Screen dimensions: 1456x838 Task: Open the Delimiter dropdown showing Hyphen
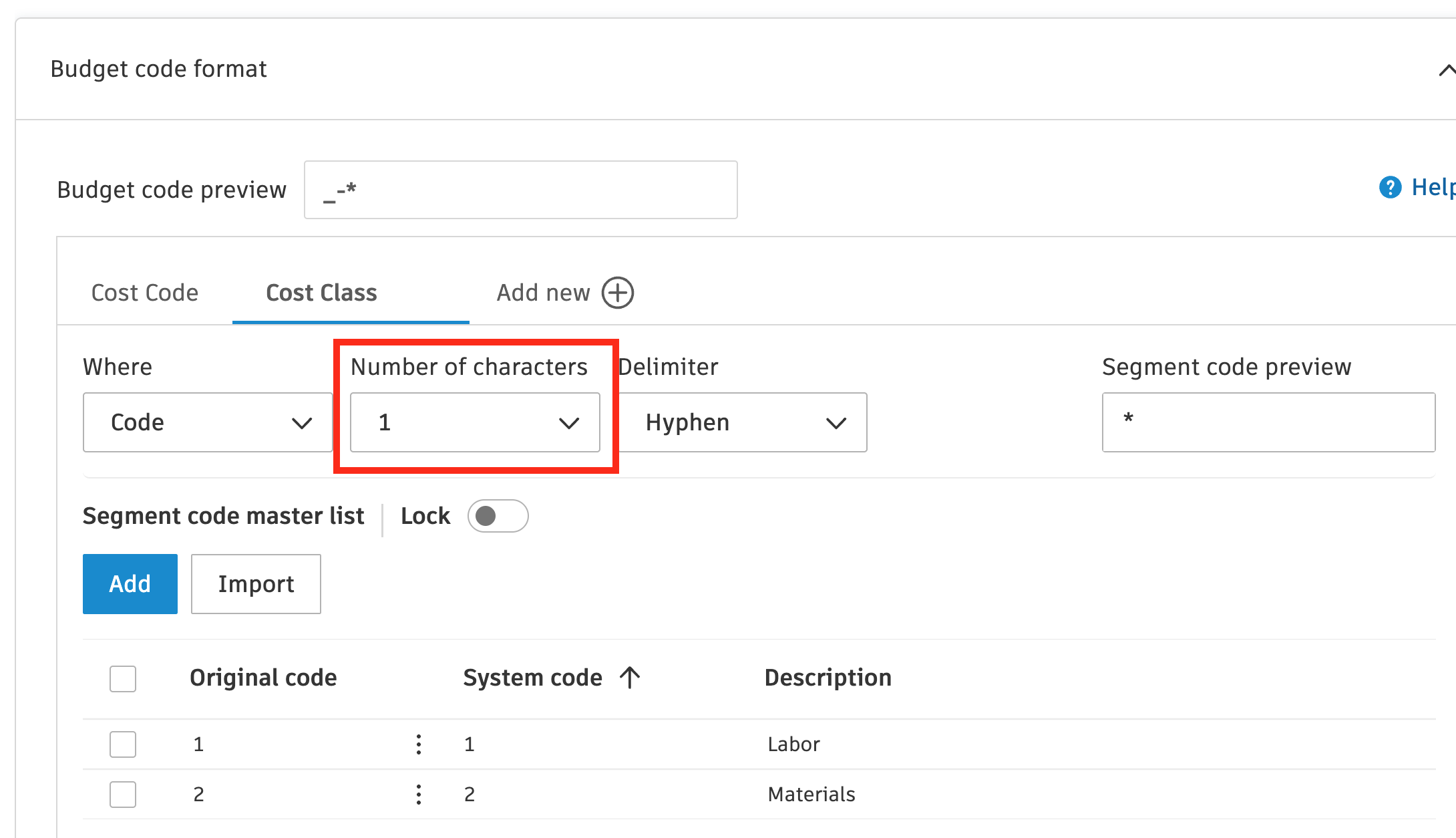(x=743, y=422)
